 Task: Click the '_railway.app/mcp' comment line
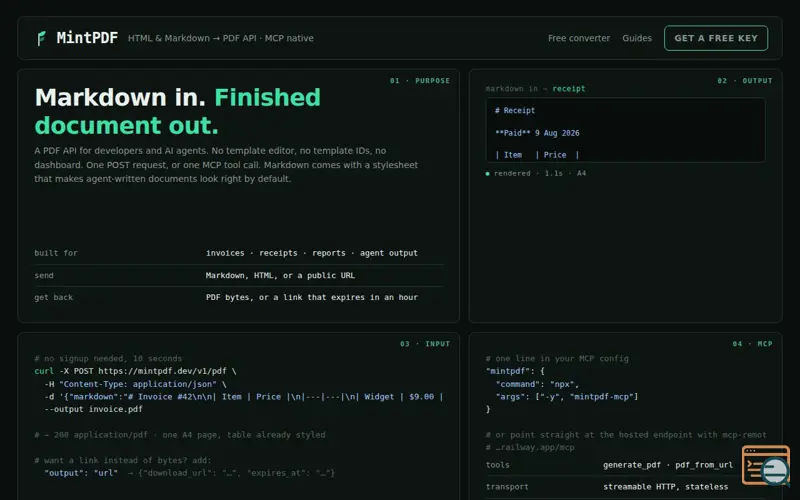pyautogui.click(x=530, y=447)
